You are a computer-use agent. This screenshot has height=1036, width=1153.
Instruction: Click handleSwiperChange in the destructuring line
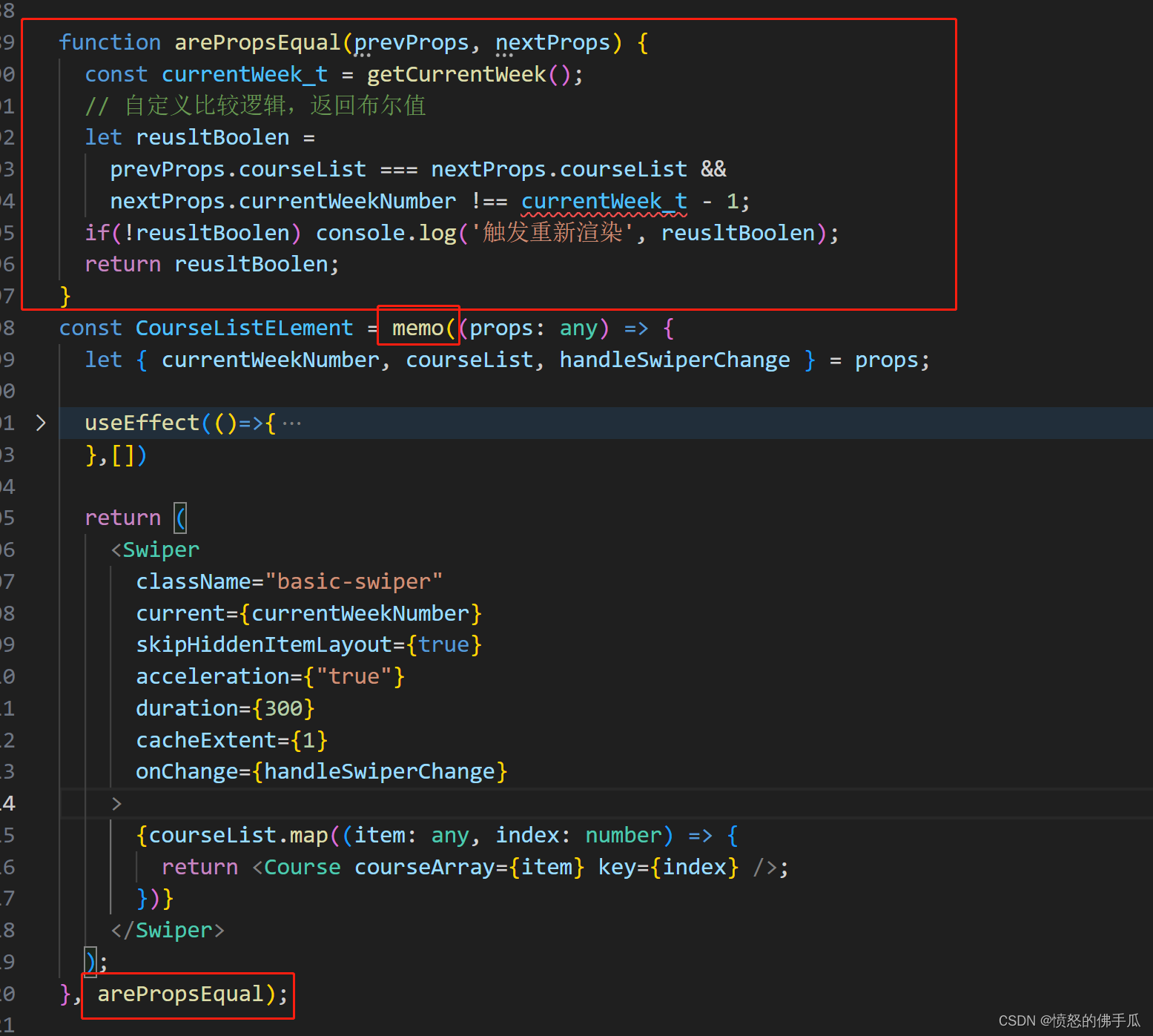(x=675, y=360)
